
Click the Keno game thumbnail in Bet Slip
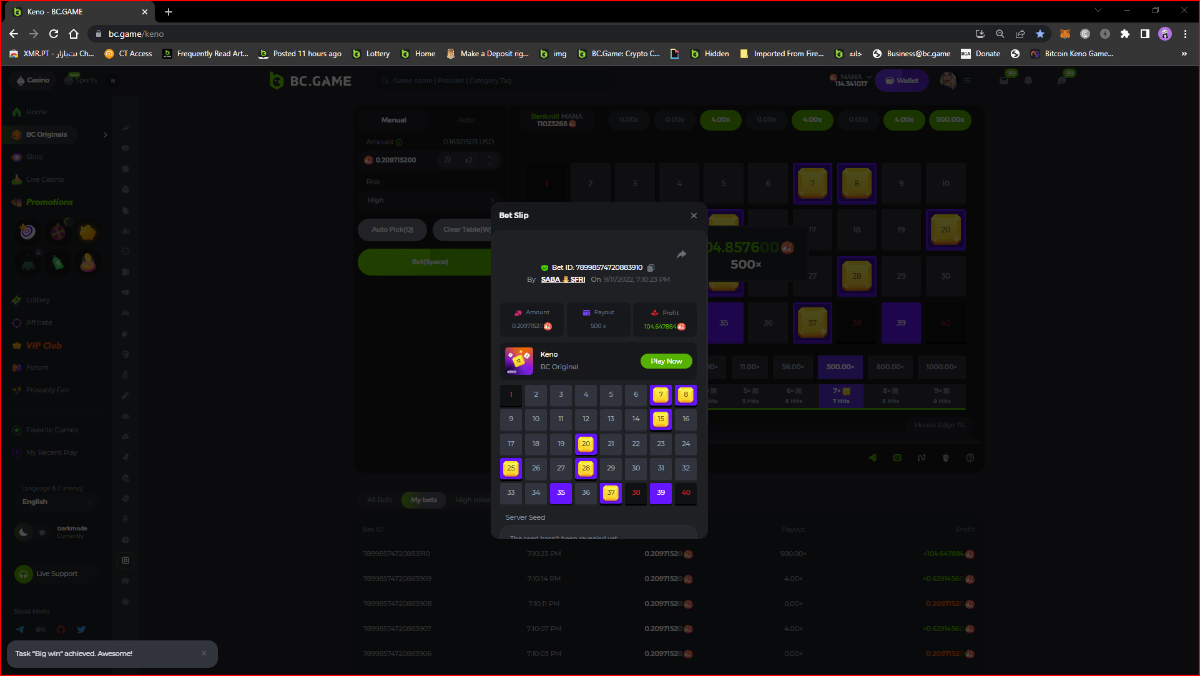pyautogui.click(x=519, y=361)
